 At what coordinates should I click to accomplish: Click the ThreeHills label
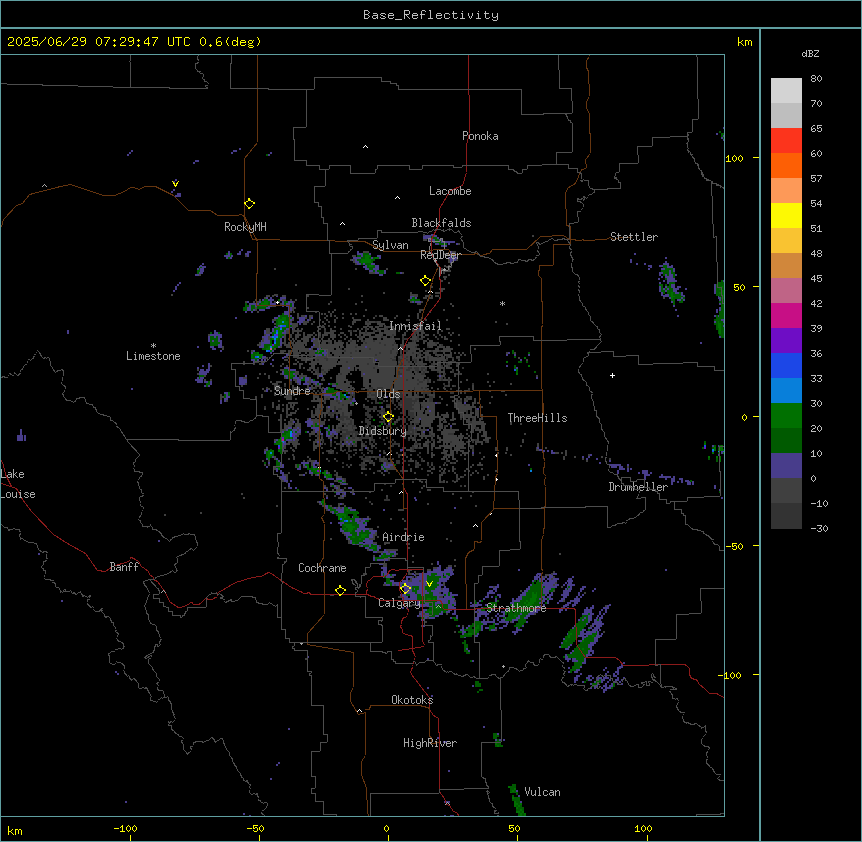(537, 418)
